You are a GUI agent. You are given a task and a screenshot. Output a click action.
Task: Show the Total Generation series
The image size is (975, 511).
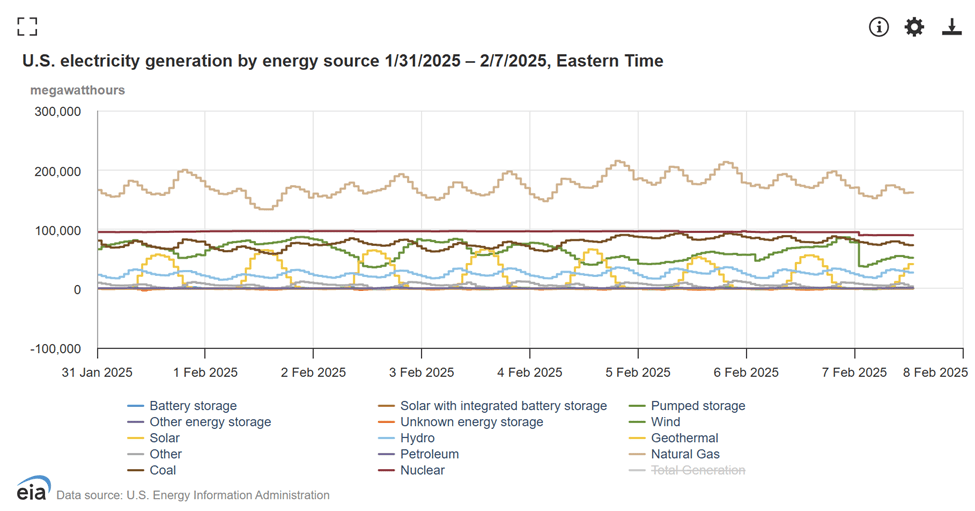[697, 470]
